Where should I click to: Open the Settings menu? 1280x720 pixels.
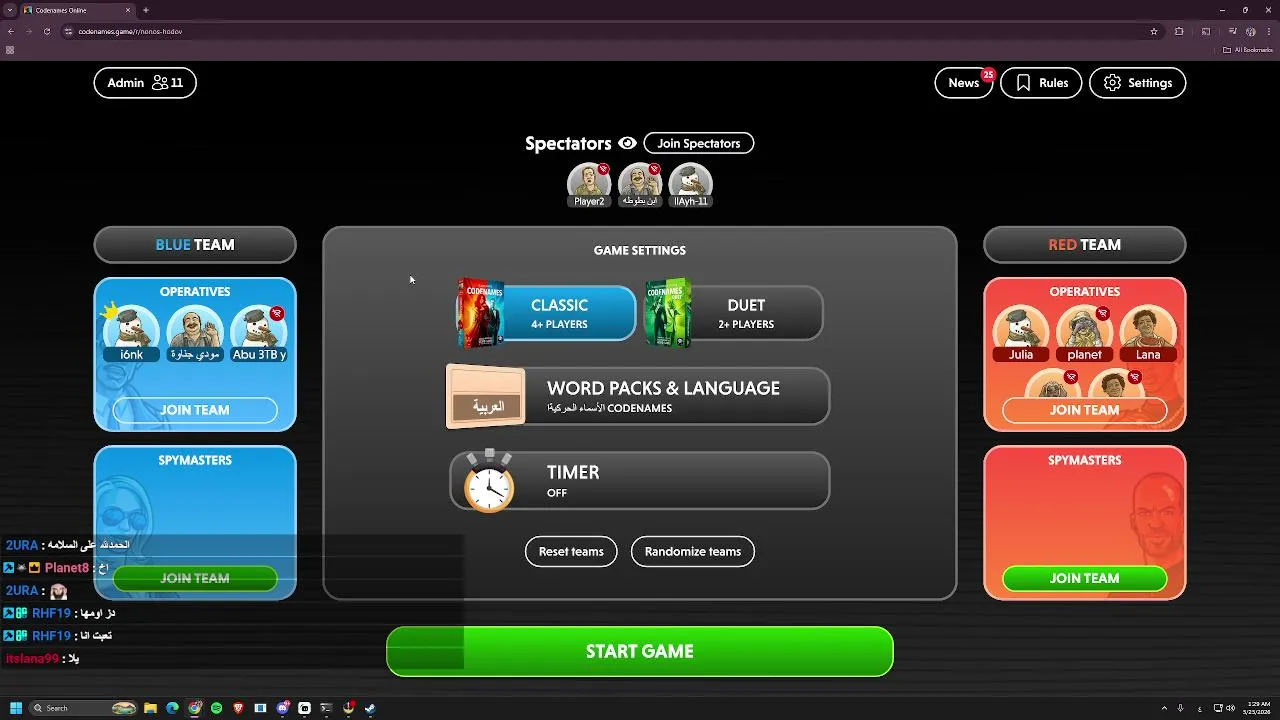(1138, 83)
